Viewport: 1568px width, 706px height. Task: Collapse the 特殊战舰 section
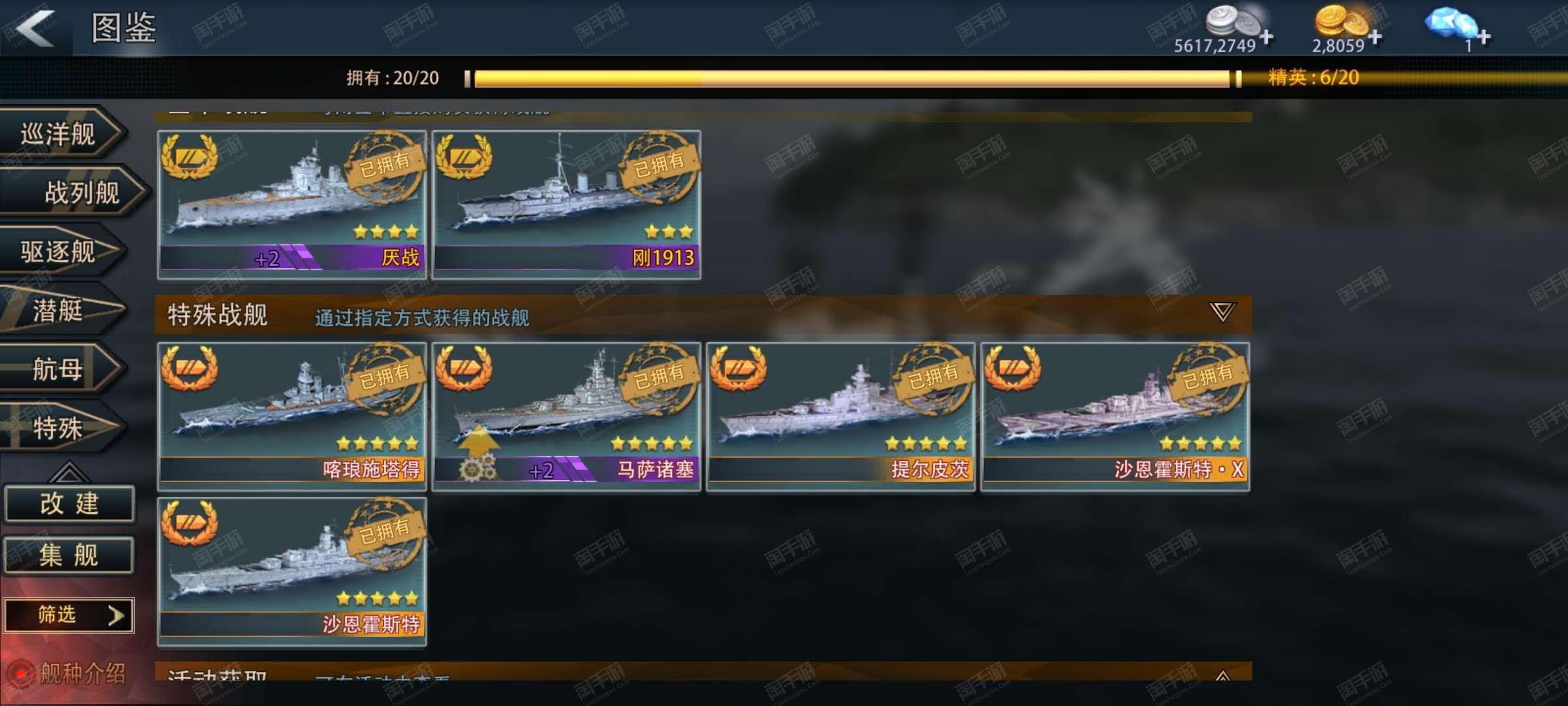pos(1222,312)
